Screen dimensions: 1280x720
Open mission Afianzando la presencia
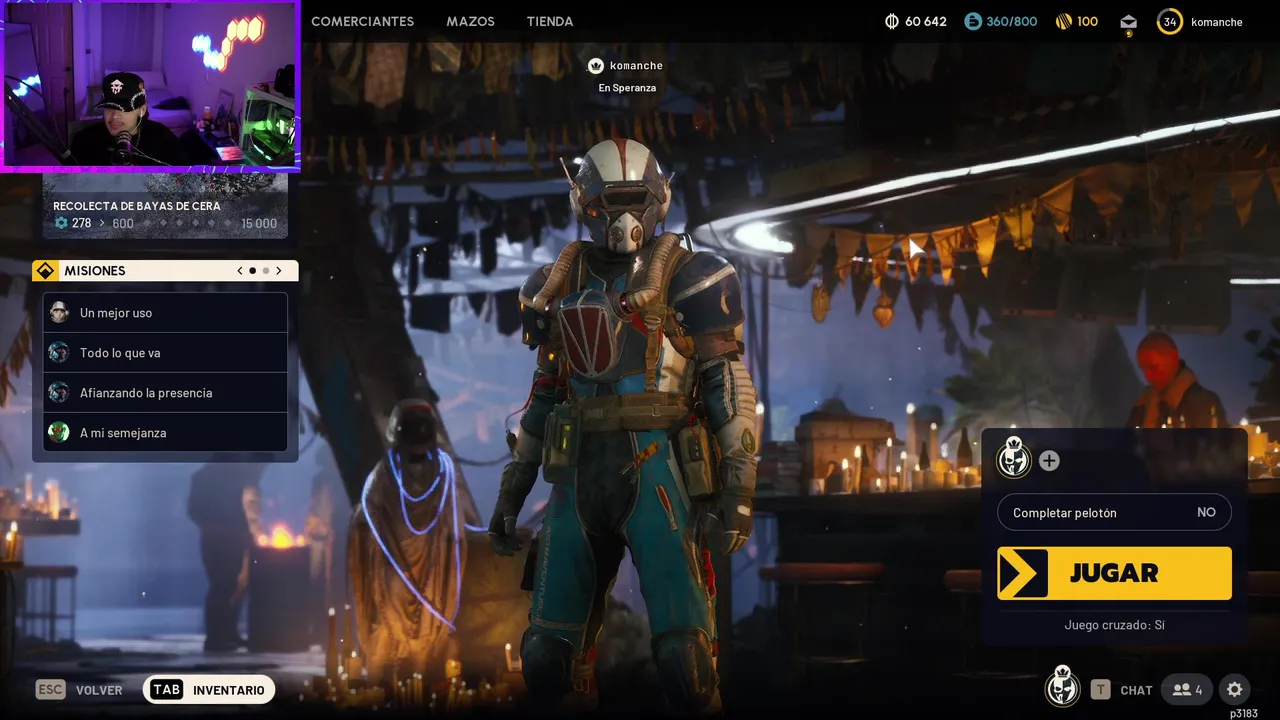(165, 392)
